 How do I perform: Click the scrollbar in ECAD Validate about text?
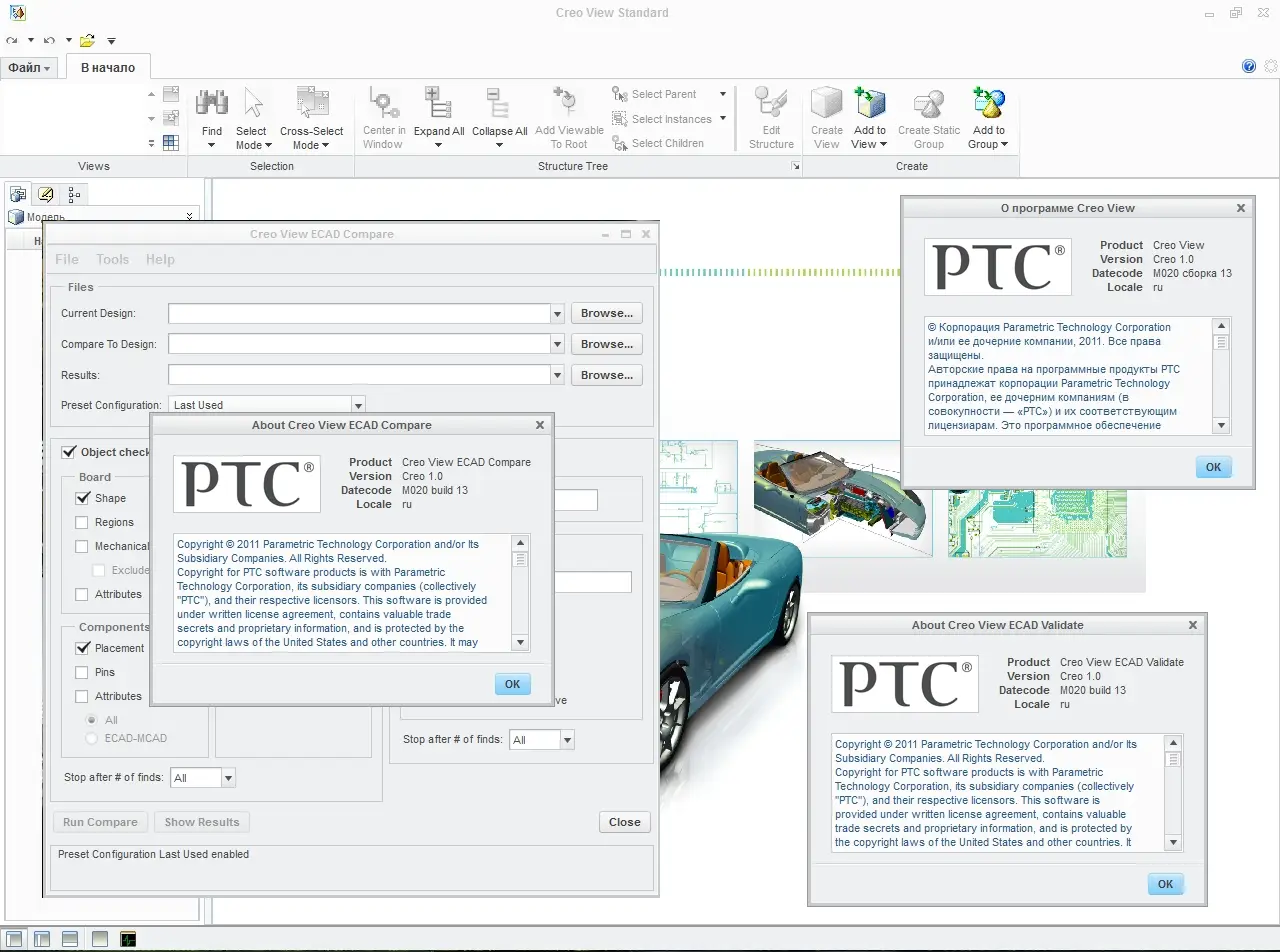tap(1173, 793)
